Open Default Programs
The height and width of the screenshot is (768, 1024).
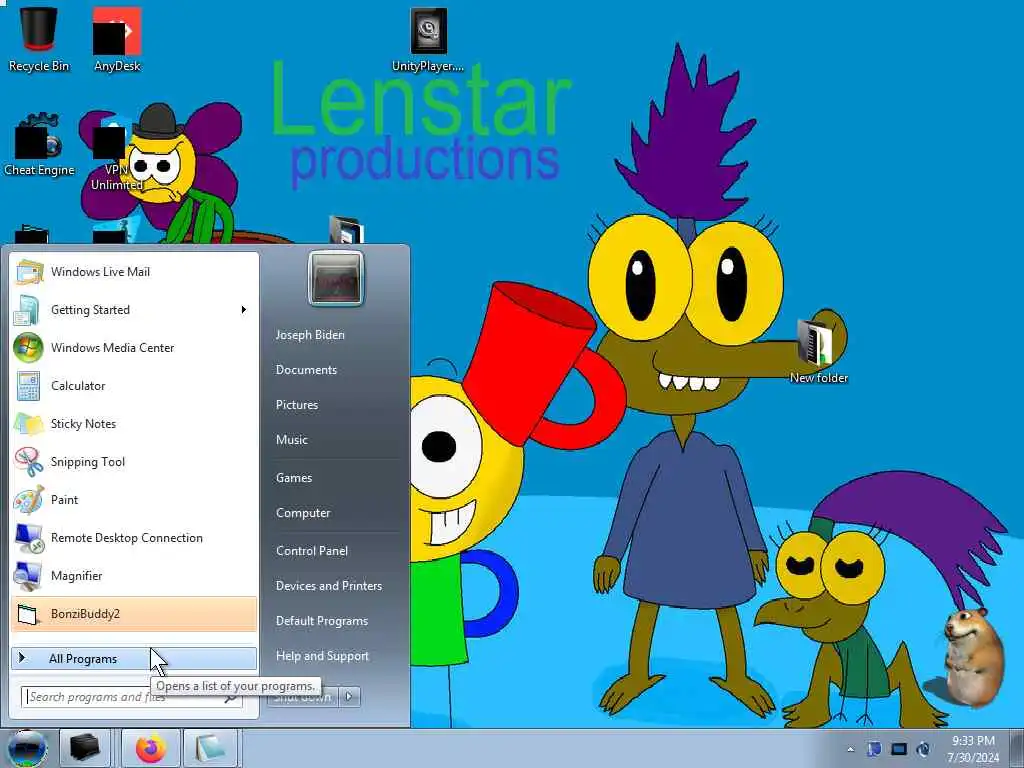coord(321,621)
